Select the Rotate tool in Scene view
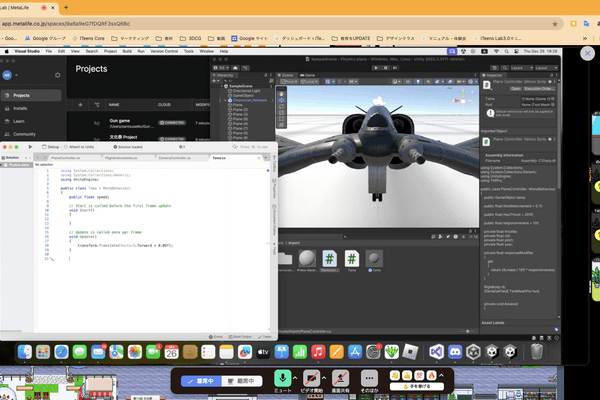 click(x=281, y=106)
